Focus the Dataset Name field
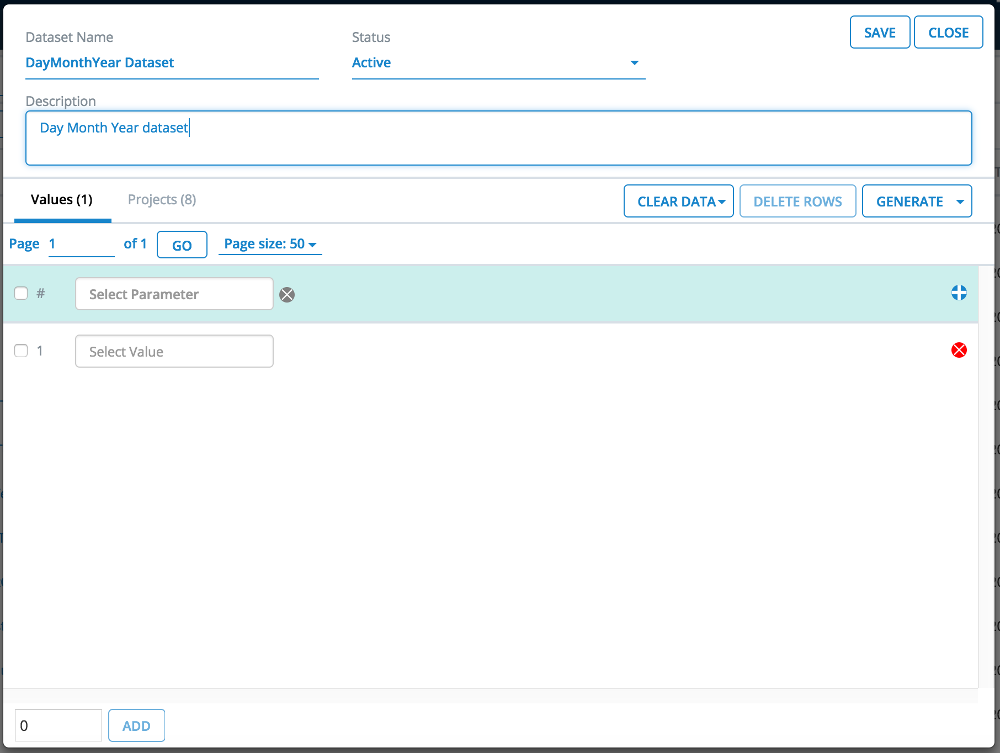 pyautogui.click(x=171, y=63)
